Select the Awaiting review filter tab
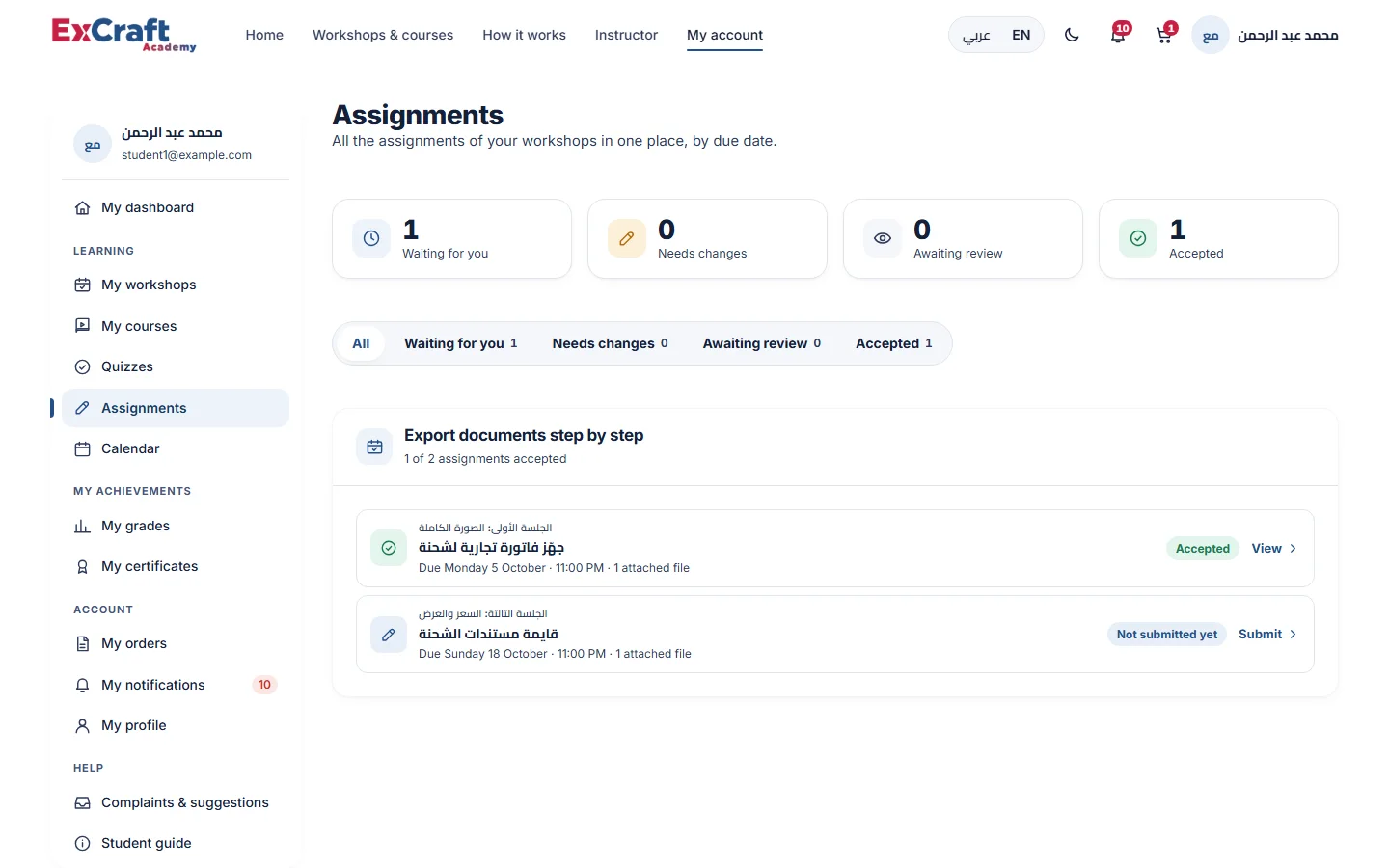Screen dimensions: 1389x868 coord(762,343)
